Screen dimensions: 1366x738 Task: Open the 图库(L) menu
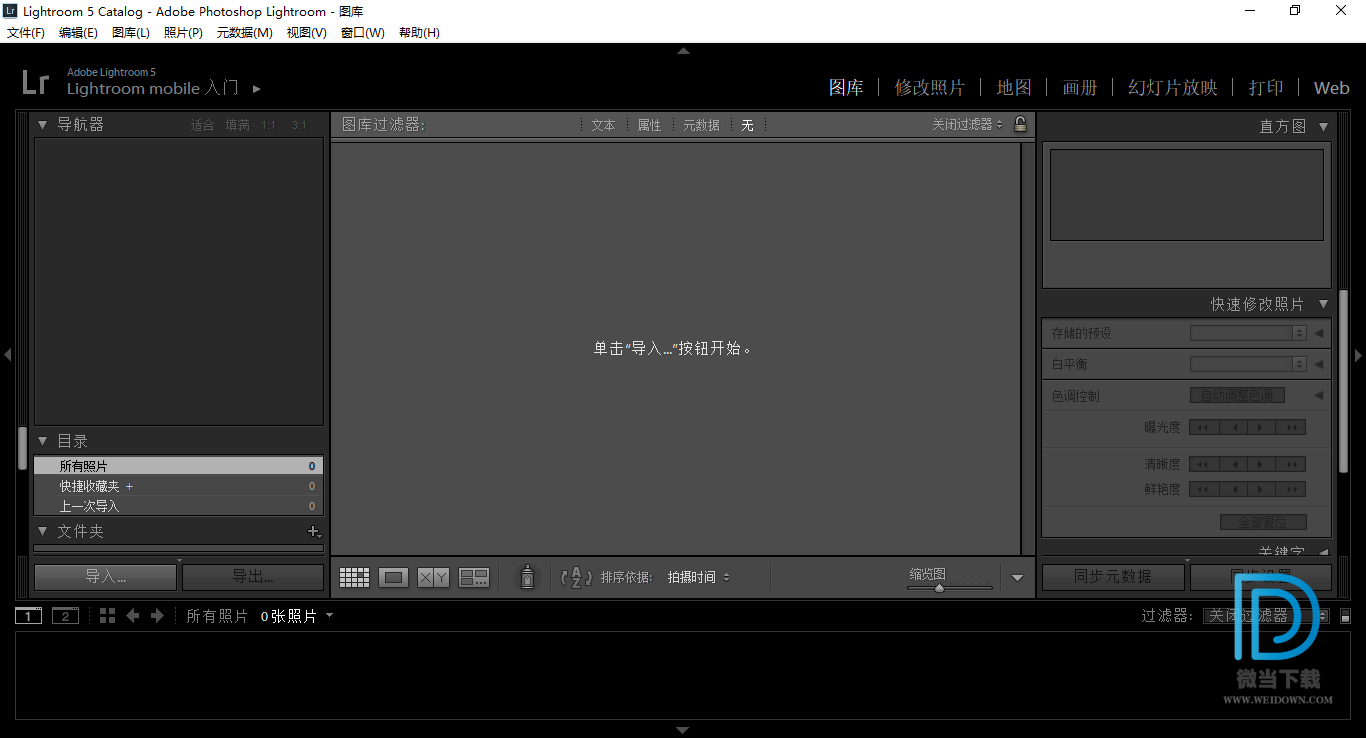click(x=130, y=33)
